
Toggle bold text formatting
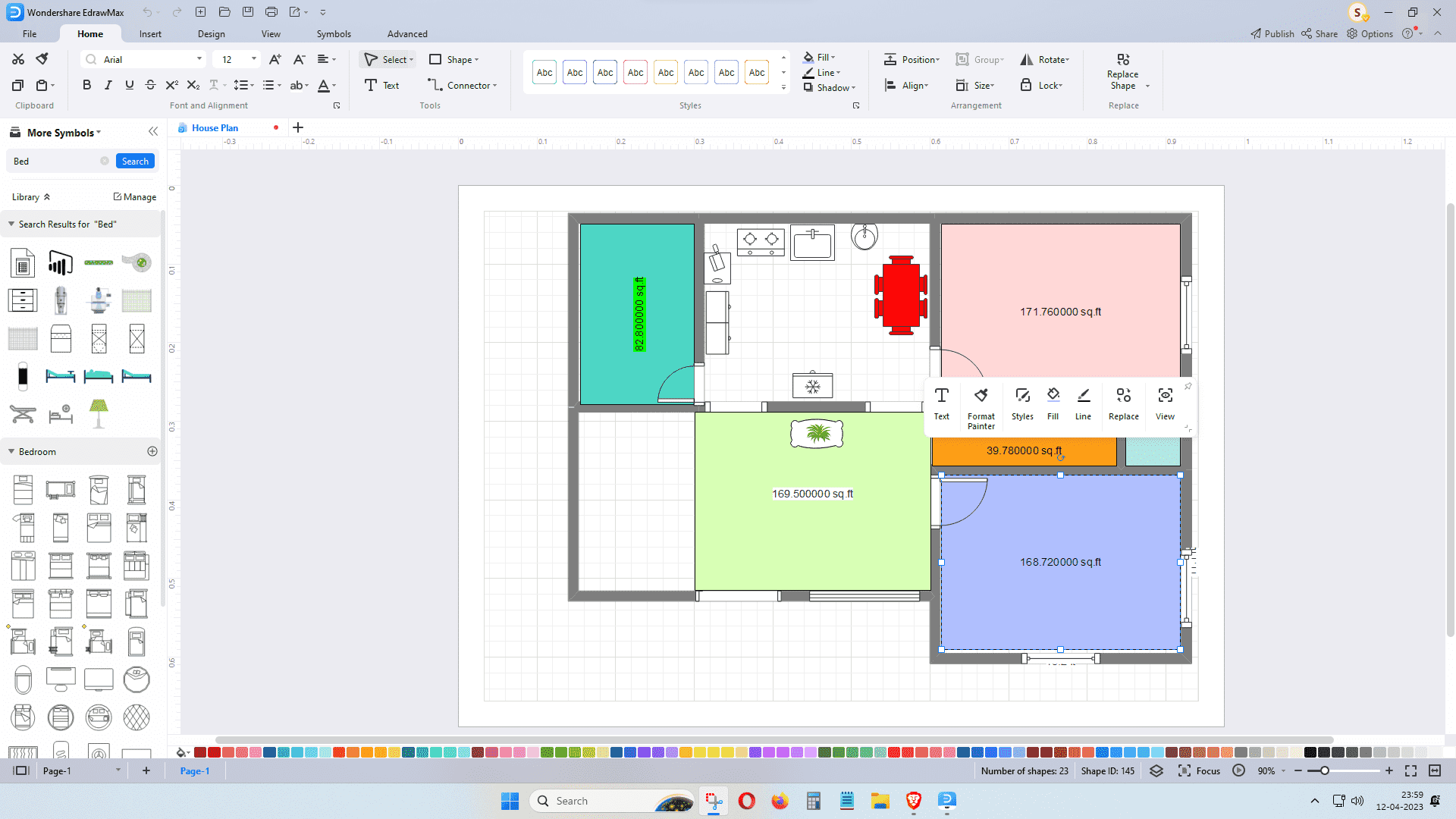(86, 85)
